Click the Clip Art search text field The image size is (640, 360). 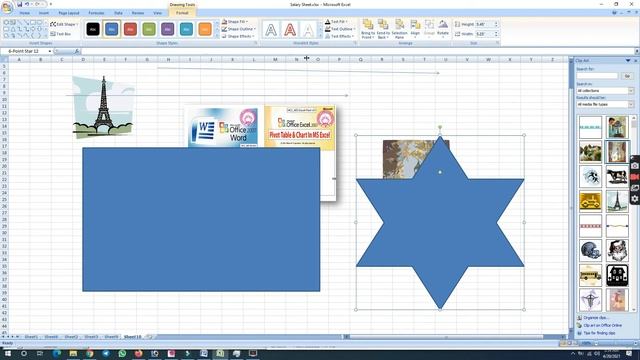597,76
